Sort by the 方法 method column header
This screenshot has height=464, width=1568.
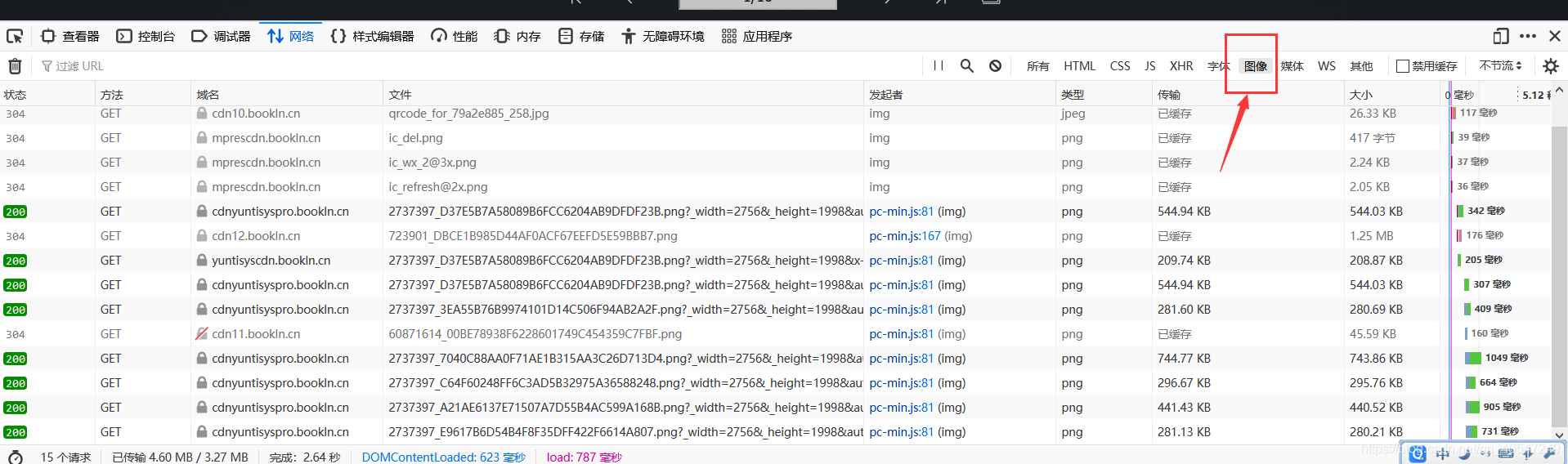[143, 95]
